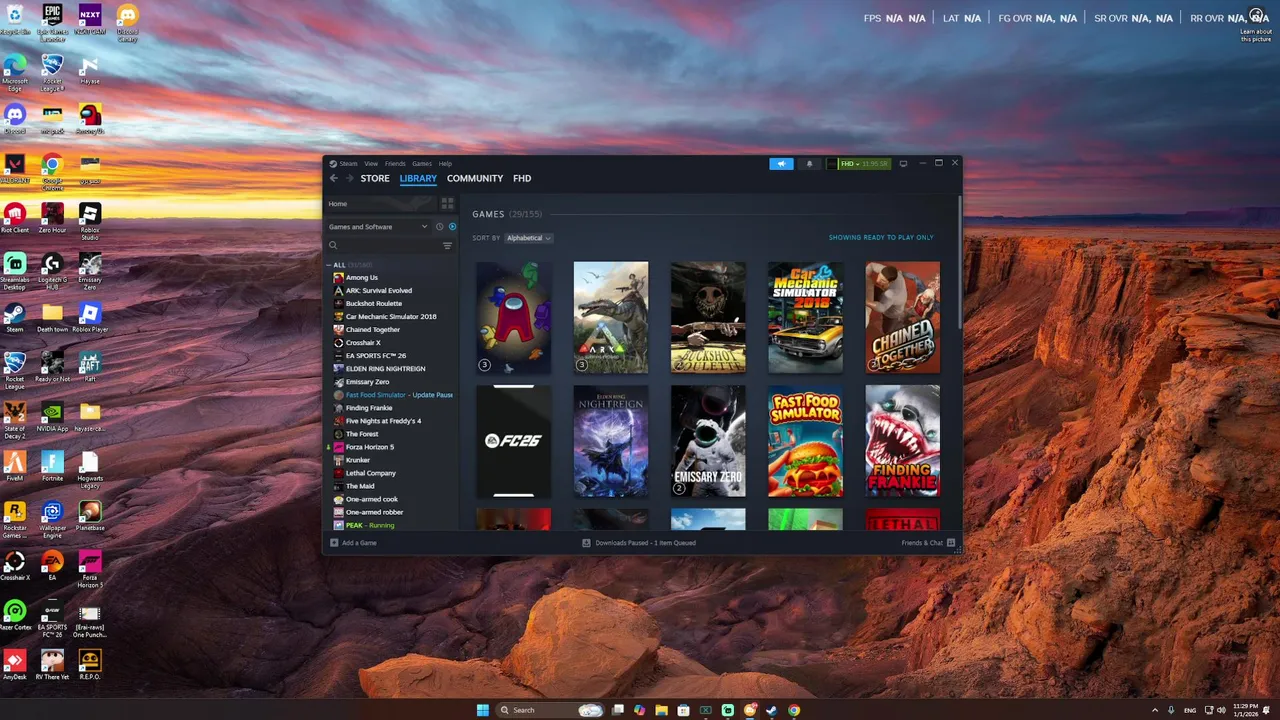The image size is (1280, 720).
Task: Select Razer Cortex desktop icon
Action: [x=14, y=615]
